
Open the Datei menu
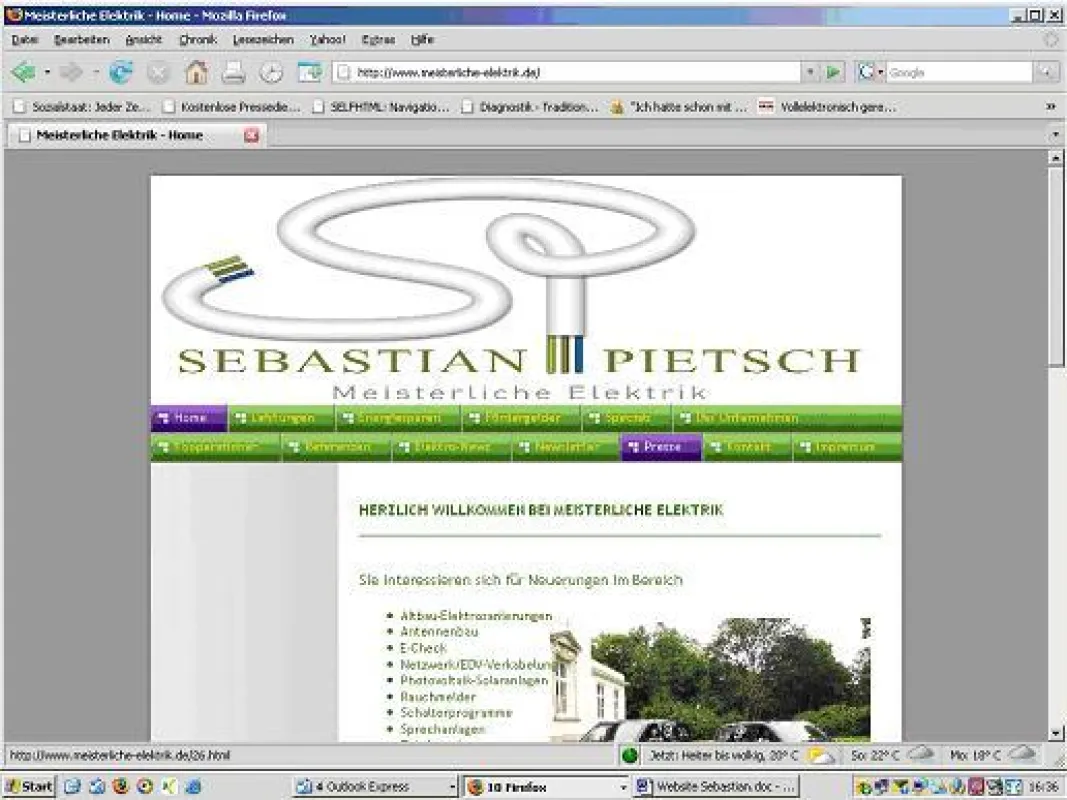(x=24, y=39)
